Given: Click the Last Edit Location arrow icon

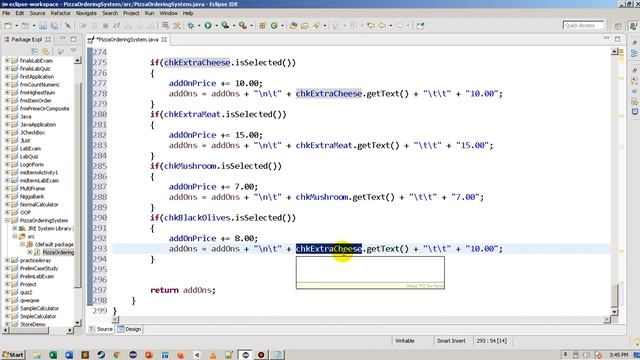Looking at the screenshot, I should (371, 26).
